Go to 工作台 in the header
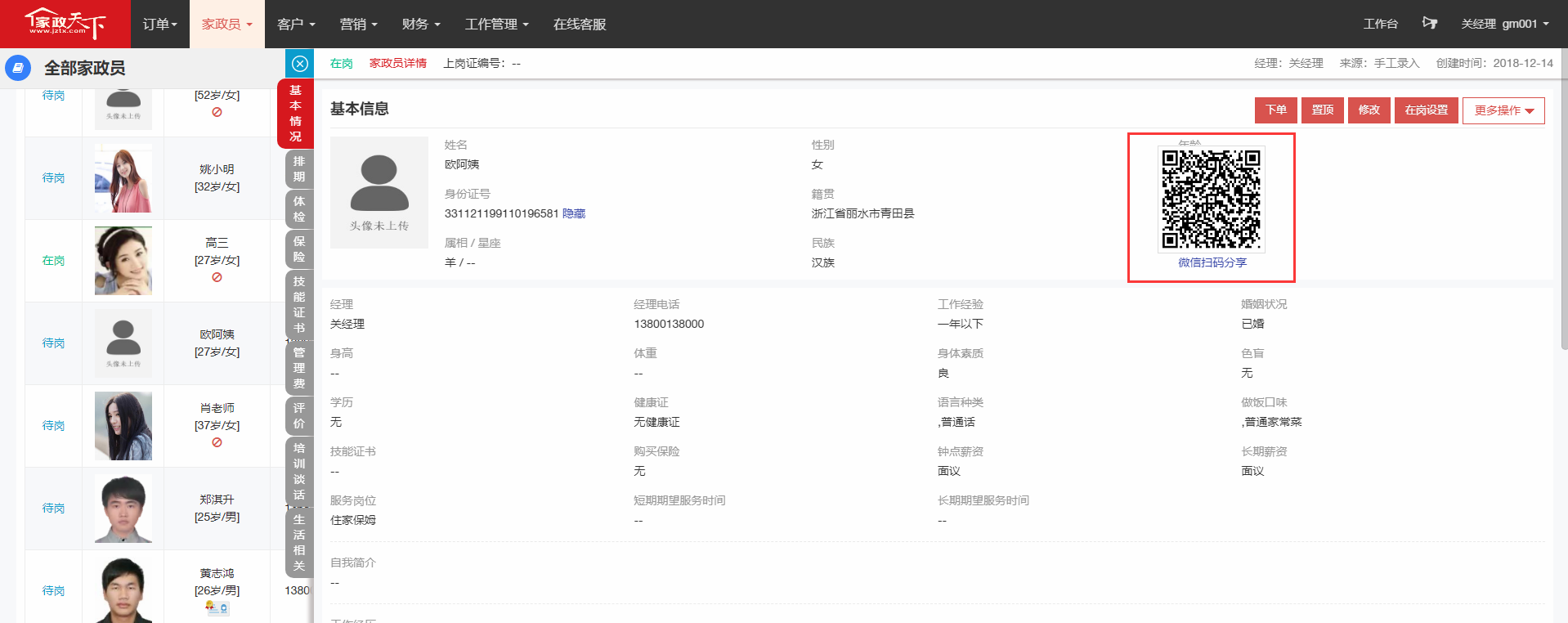Screen dimensions: 1568x623 [x=1380, y=24]
